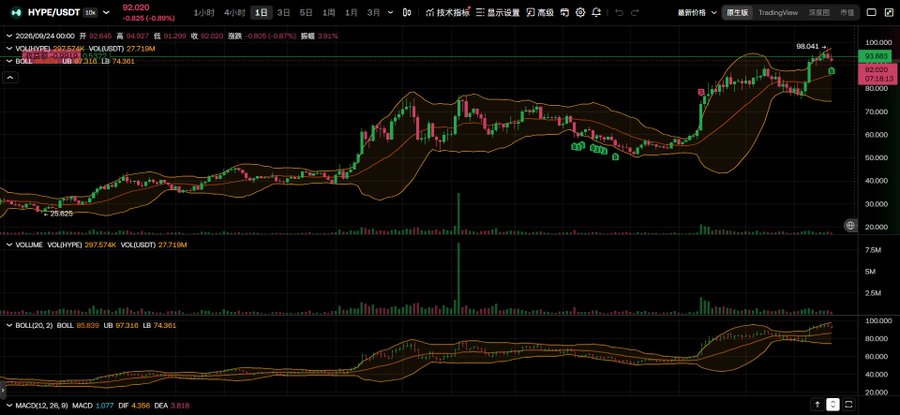Select the 4小时 timeframe
The height and width of the screenshot is (415, 900).
tap(234, 12)
